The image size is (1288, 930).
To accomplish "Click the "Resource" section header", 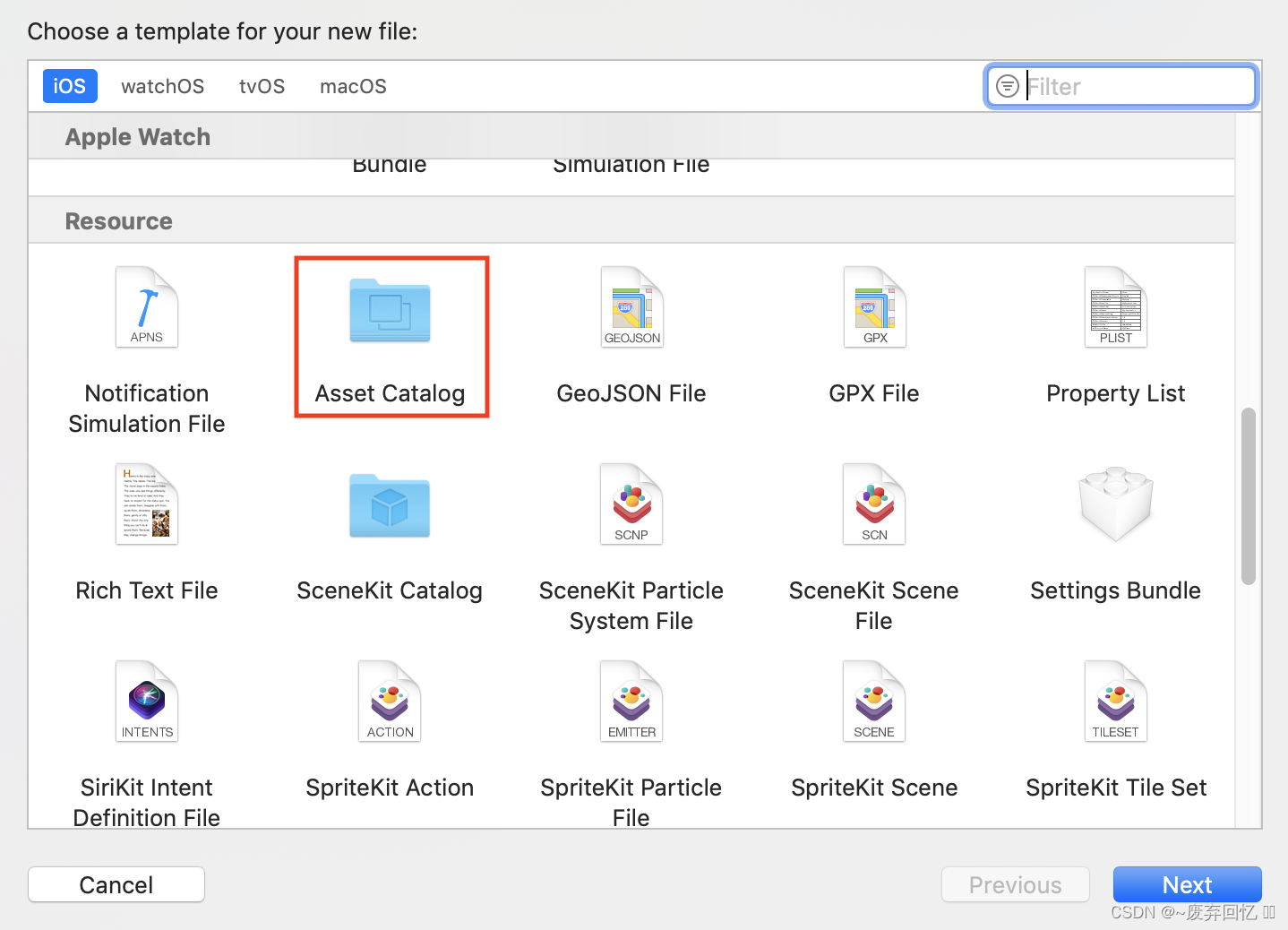I will click(118, 221).
